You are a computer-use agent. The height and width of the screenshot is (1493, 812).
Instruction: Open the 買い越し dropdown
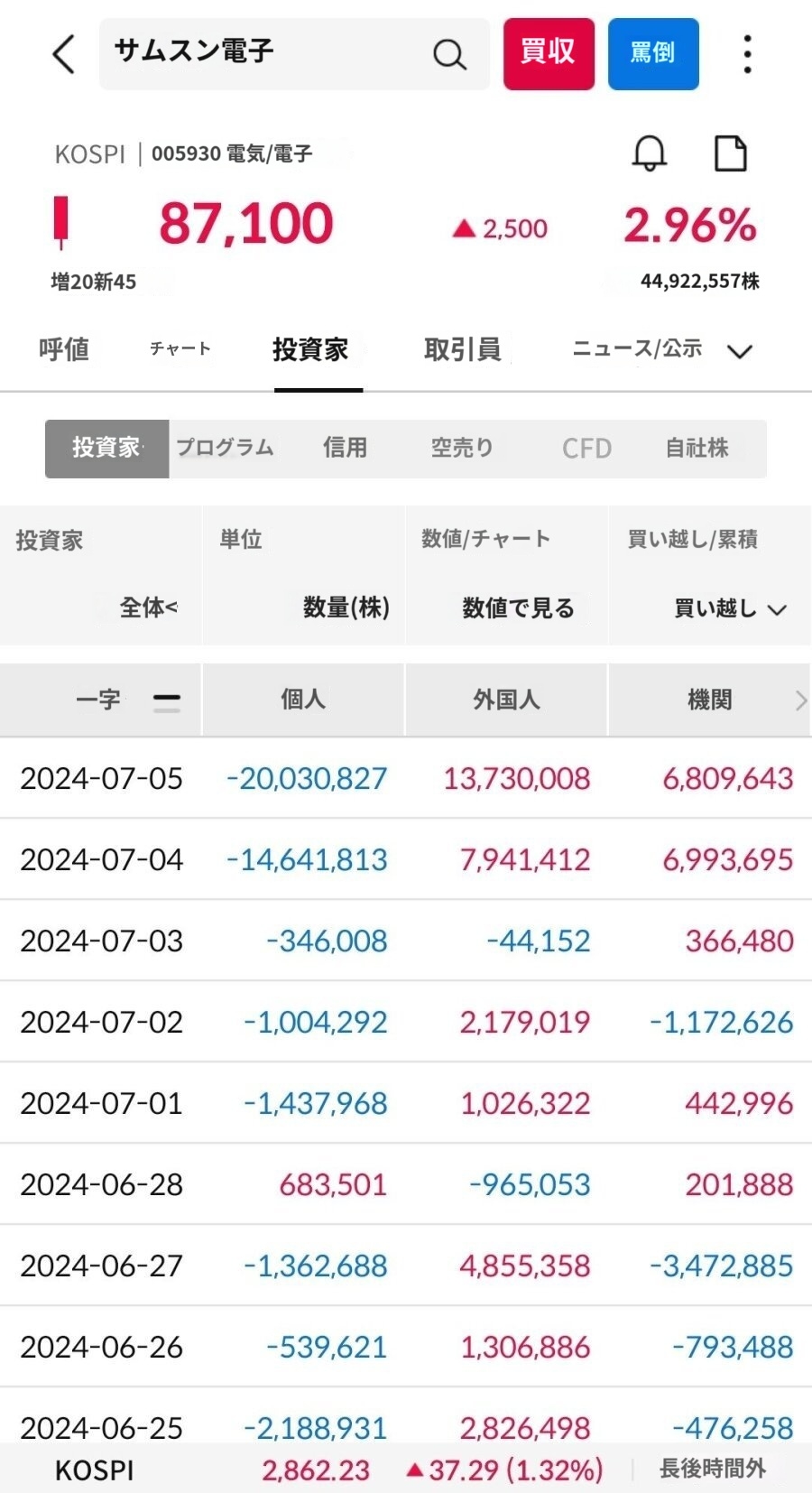pos(729,609)
